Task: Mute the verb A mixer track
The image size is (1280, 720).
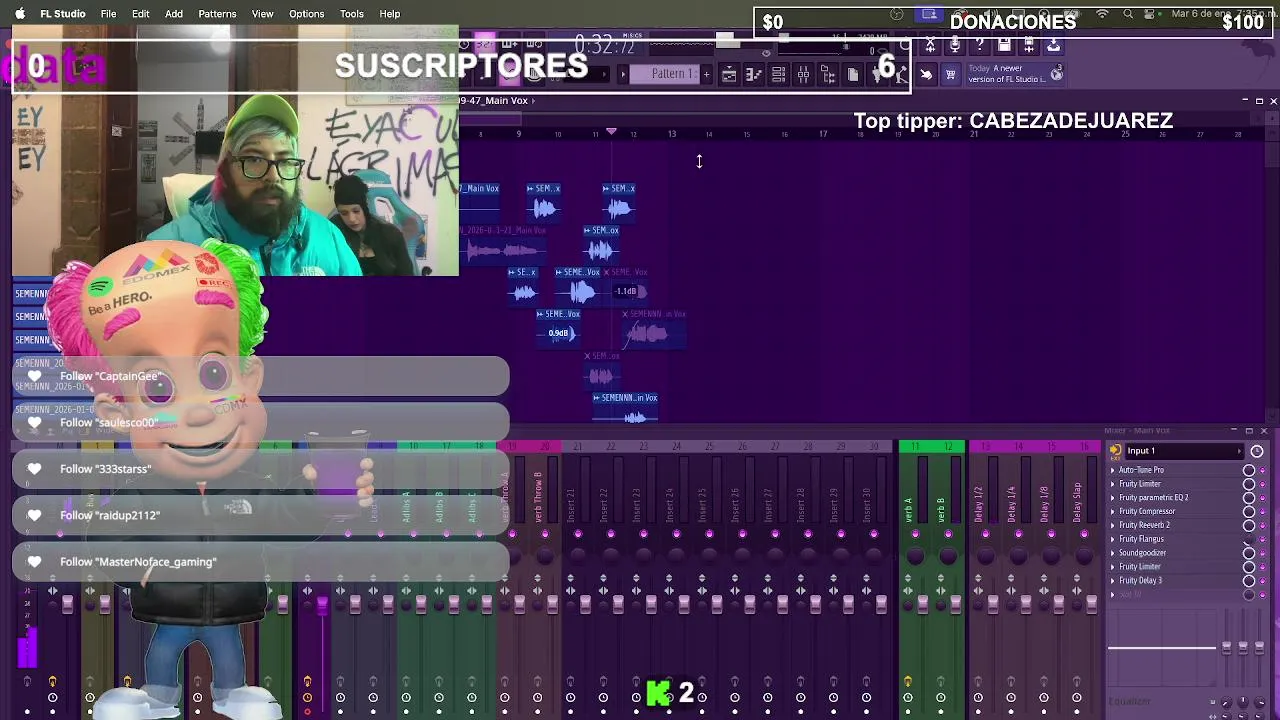Action: (915, 534)
